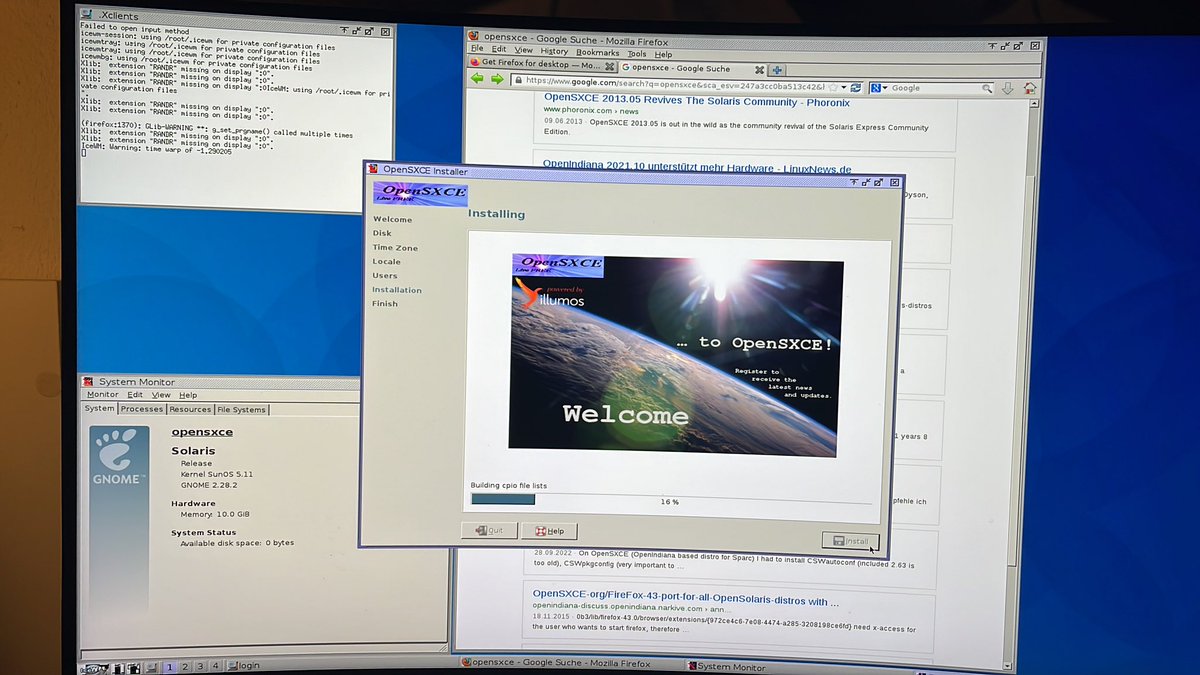Open the Bookmarks menu in Firefox
Screen dimensions: 1200x675
598,54
